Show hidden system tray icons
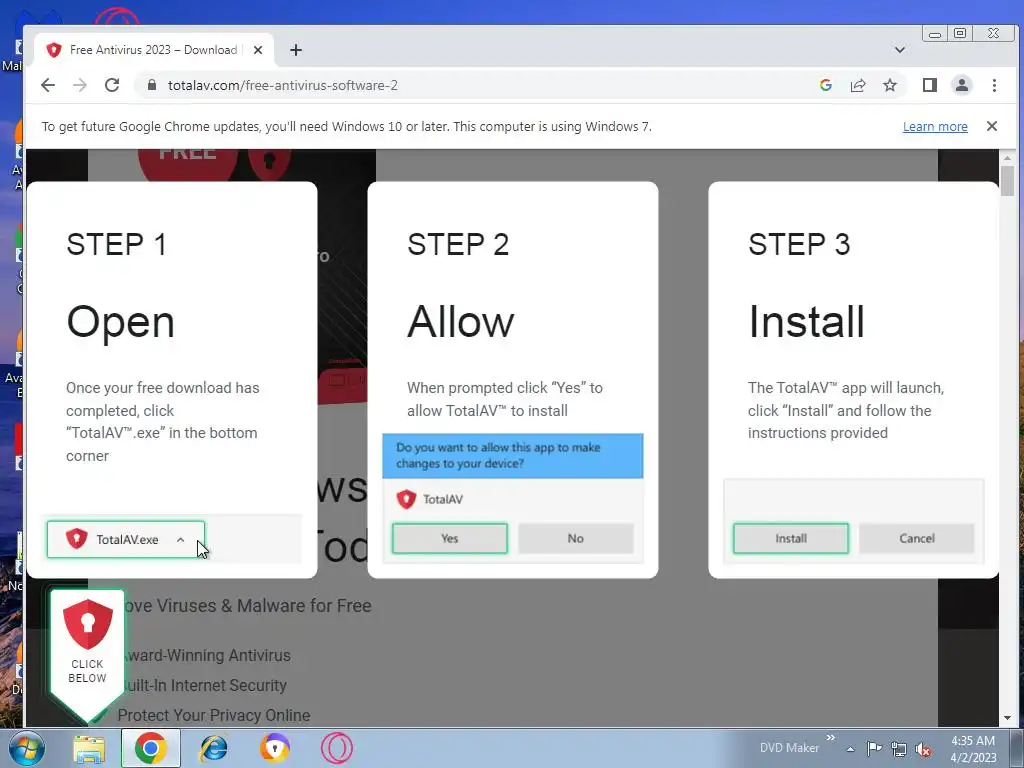This screenshot has height=768, width=1024. [x=850, y=749]
